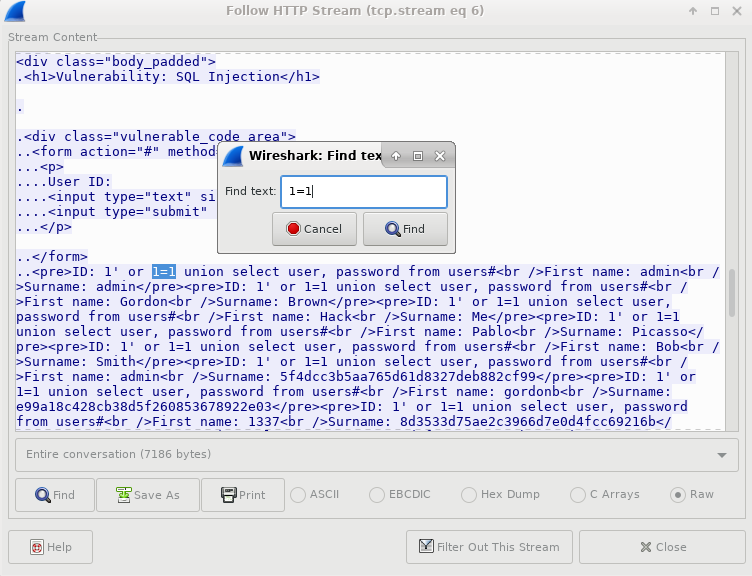Click the 'User ID:' text line
The image size is (752, 576).
[x=64, y=182]
